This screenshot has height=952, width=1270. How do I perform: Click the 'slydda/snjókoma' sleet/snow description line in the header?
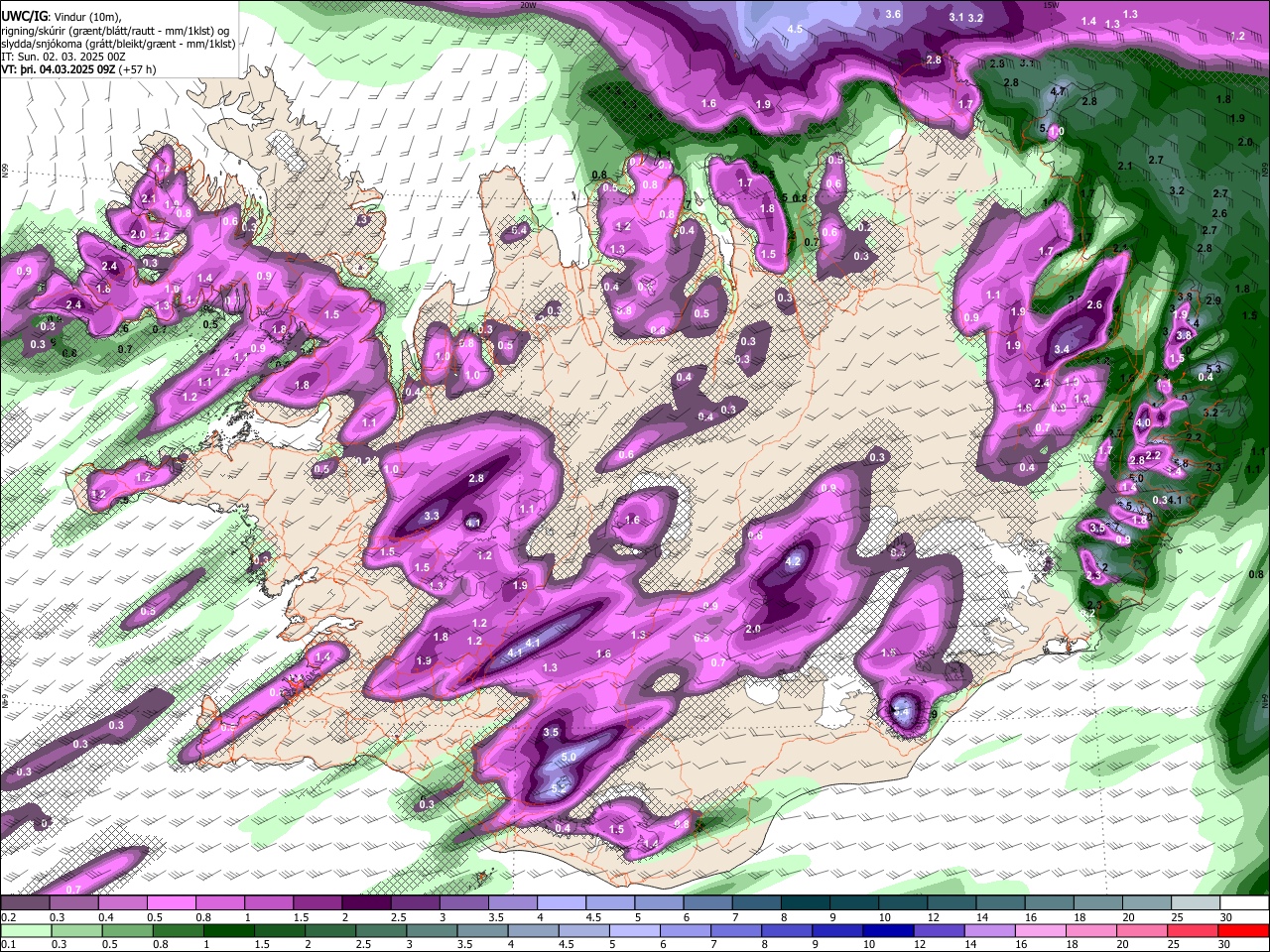pyautogui.click(x=118, y=44)
